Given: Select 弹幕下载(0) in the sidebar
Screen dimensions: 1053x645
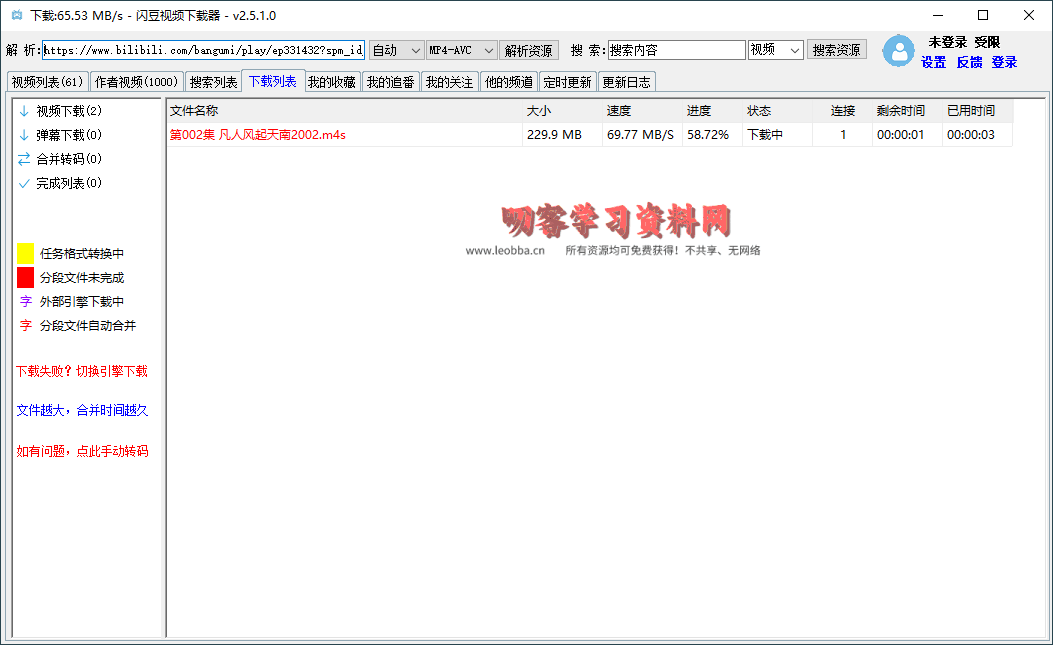Looking at the screenshot, I should click(69, 135).
